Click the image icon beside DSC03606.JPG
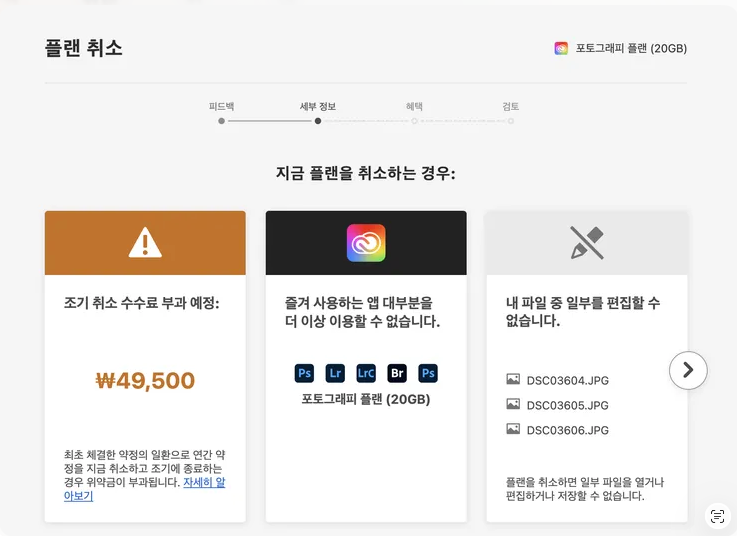The width and height of the screenshot is (737, 536). (513, 429)
